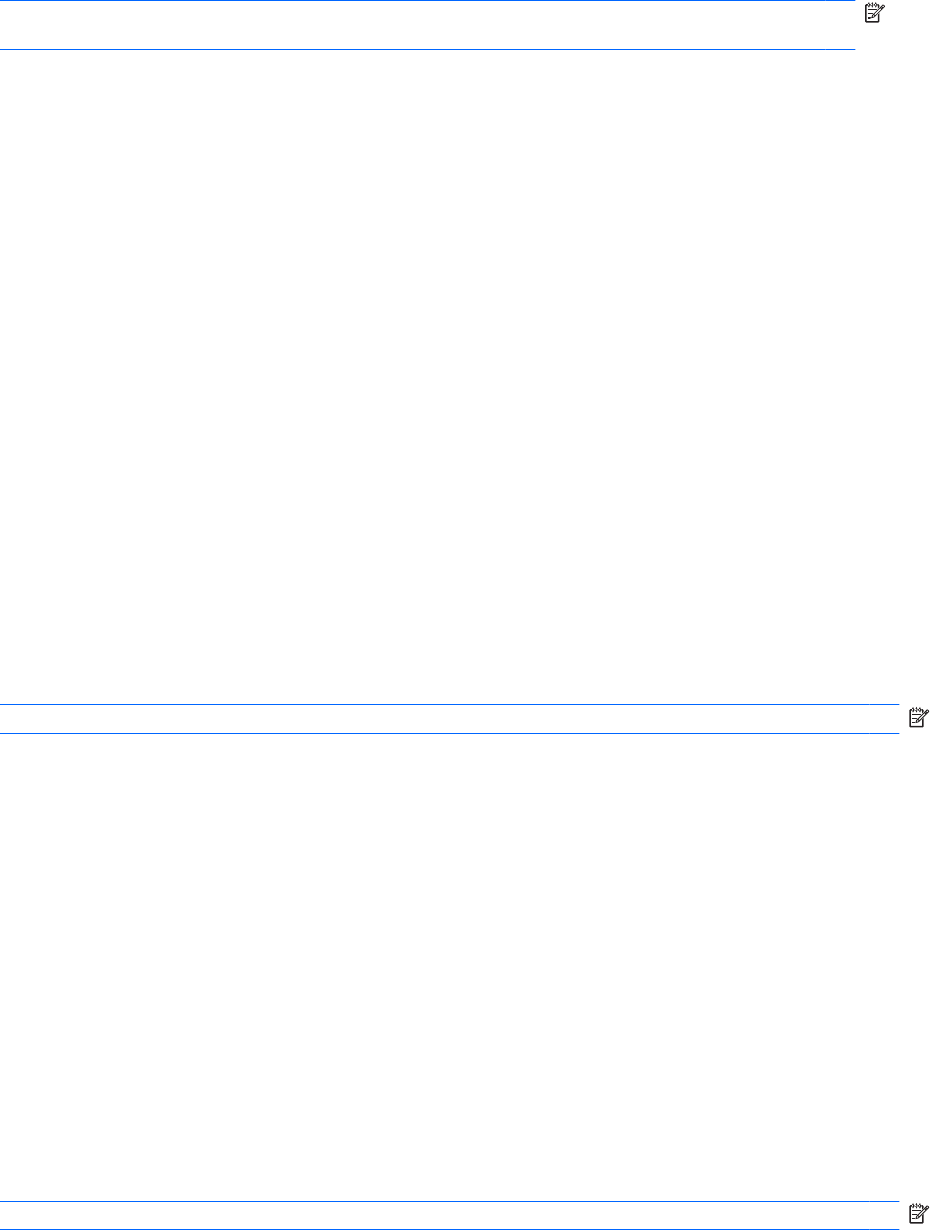Click inside the middle note box area
The height and width of the screenshot is (1230, 930).
(x=450, y=719)
